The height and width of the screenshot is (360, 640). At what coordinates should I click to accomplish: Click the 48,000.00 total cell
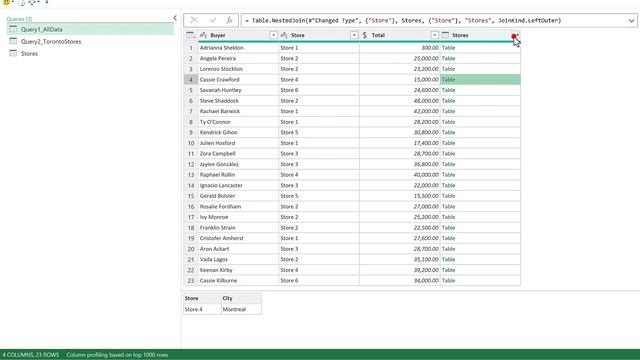pos(400,101)
